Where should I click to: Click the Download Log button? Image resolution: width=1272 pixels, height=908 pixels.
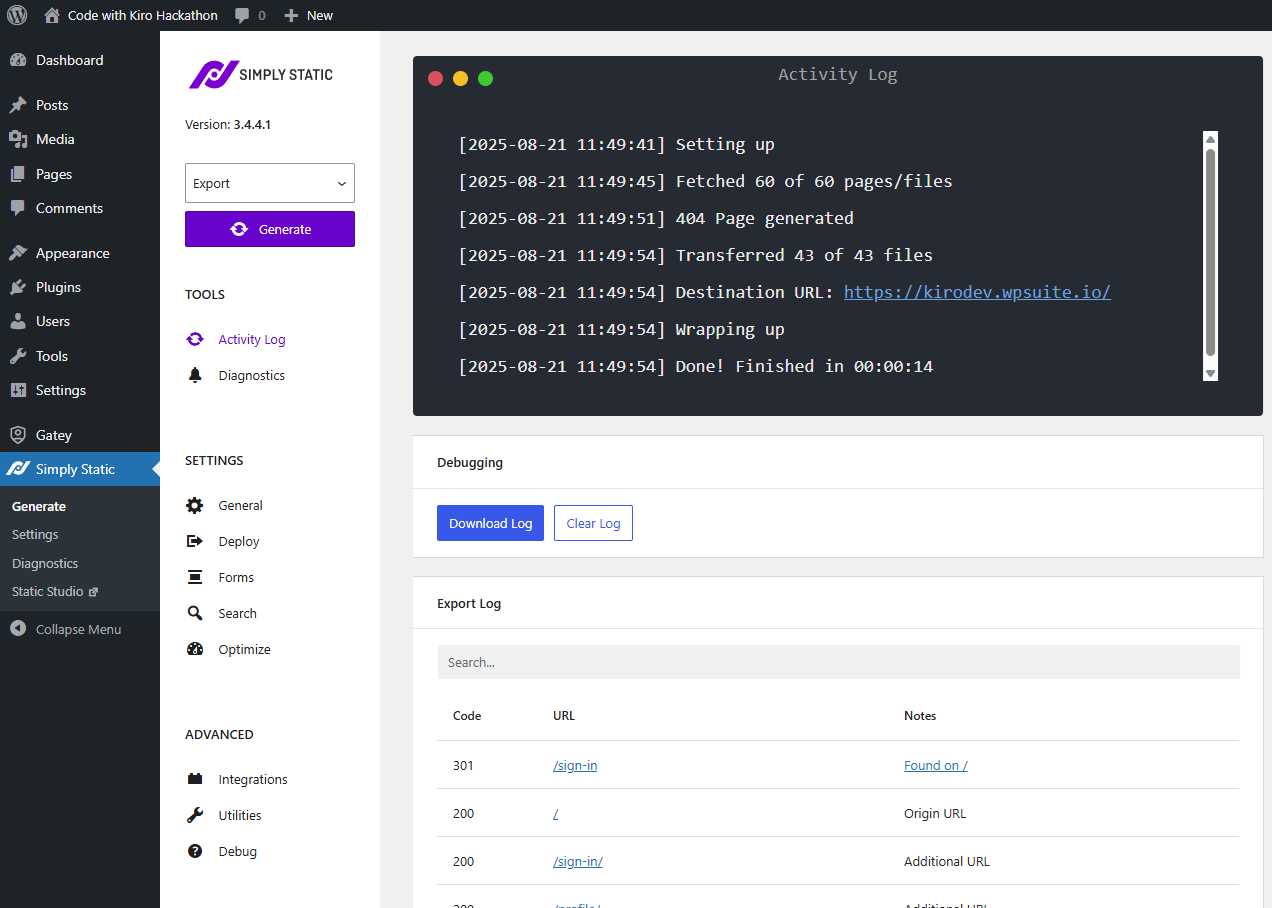point(490,523)
